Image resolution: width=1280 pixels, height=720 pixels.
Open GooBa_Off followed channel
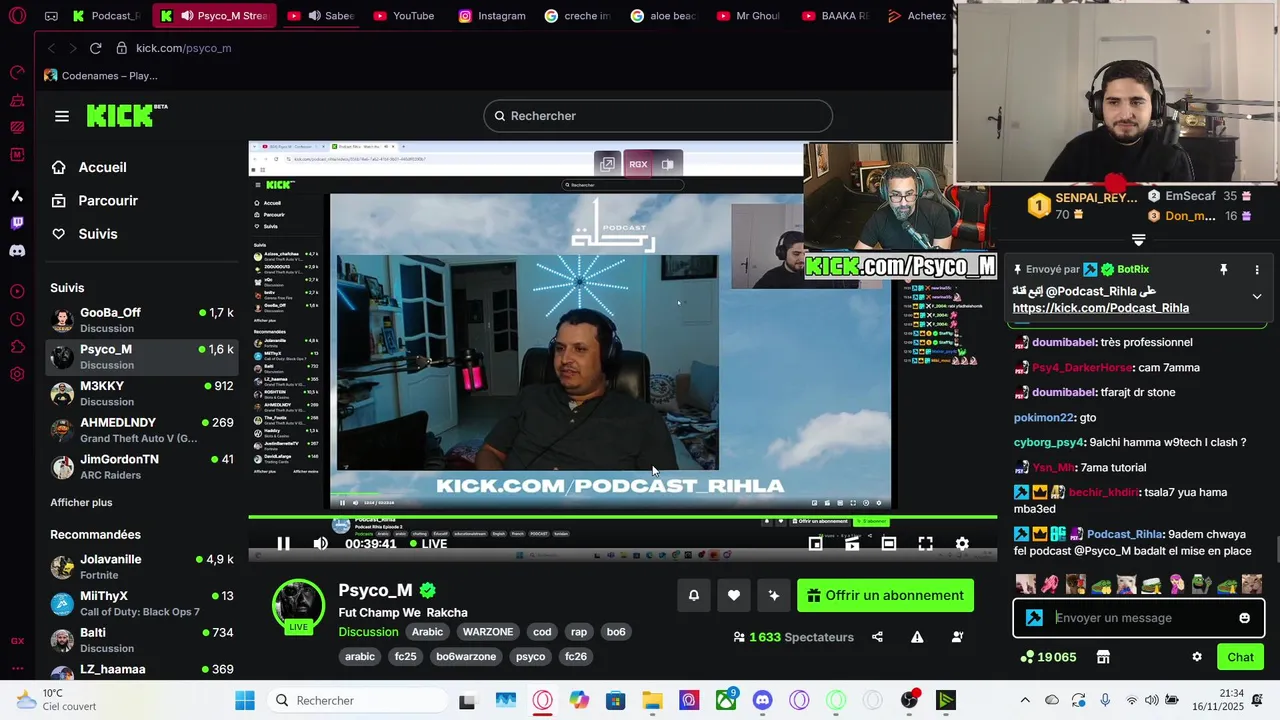click(x=143, y=320)
